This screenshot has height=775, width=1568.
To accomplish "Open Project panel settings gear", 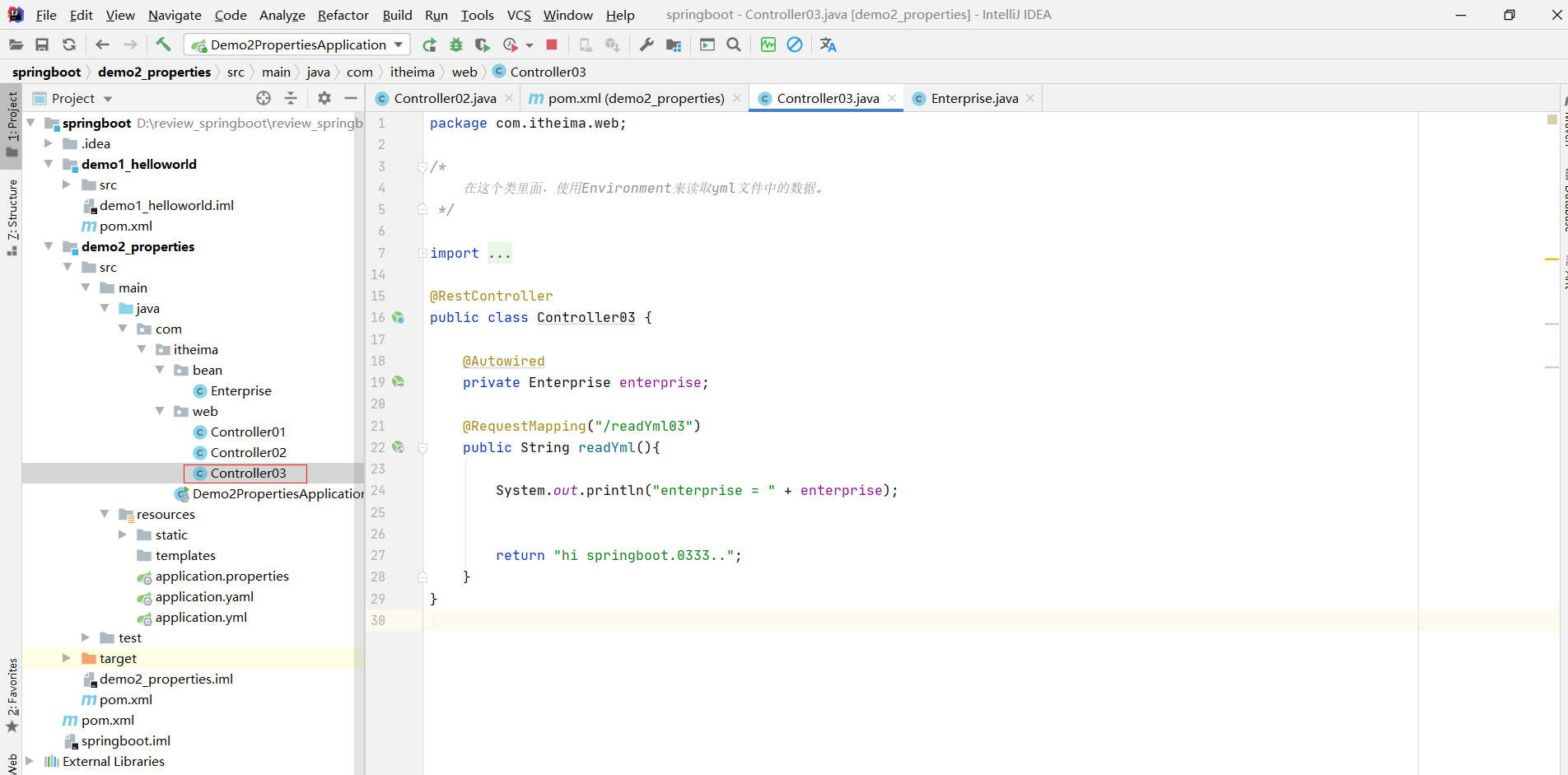I will [324, 98].
